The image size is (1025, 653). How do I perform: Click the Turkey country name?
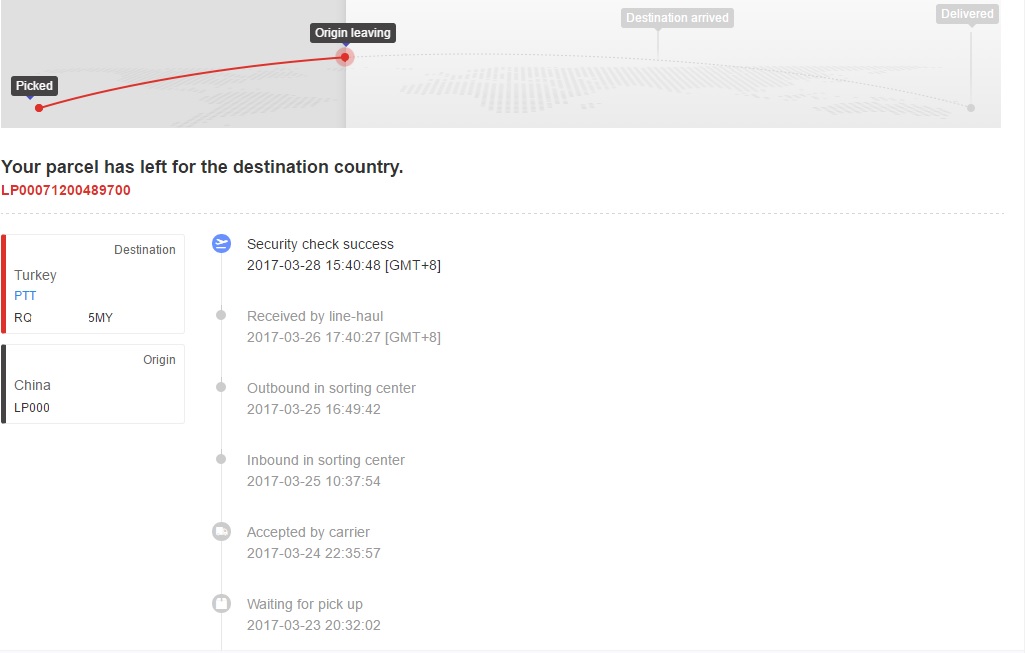35,275
